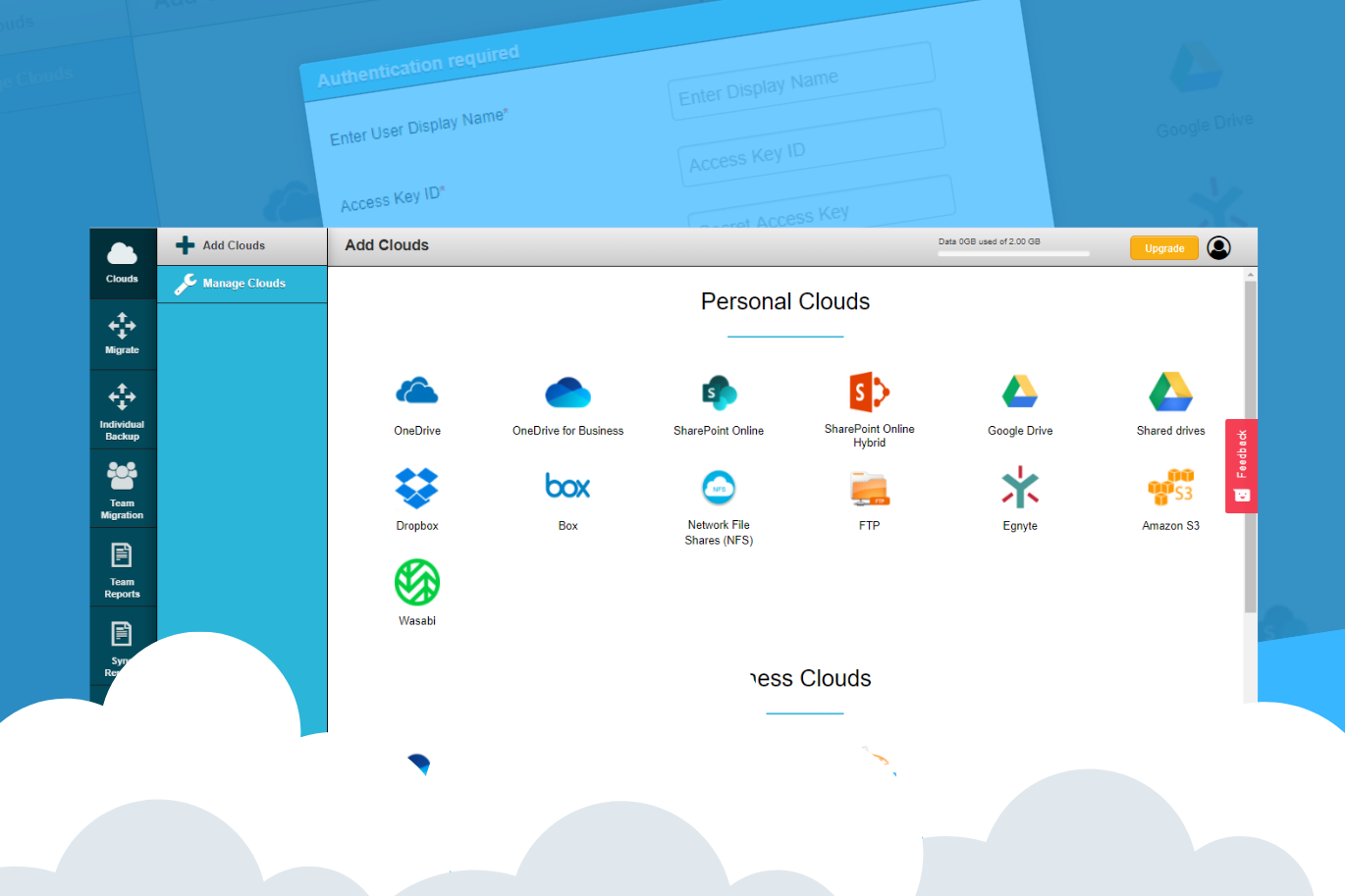Screen dimensions: 1345x896
Task: Open the Migrate sidebar section
Action: click(x=123, y=335)
